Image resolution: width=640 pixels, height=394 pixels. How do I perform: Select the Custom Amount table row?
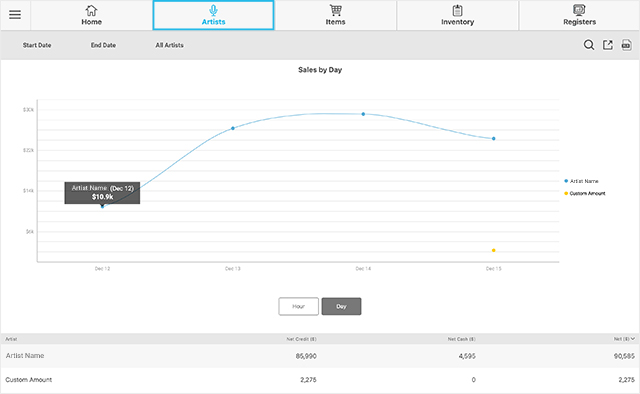(320, 380)
